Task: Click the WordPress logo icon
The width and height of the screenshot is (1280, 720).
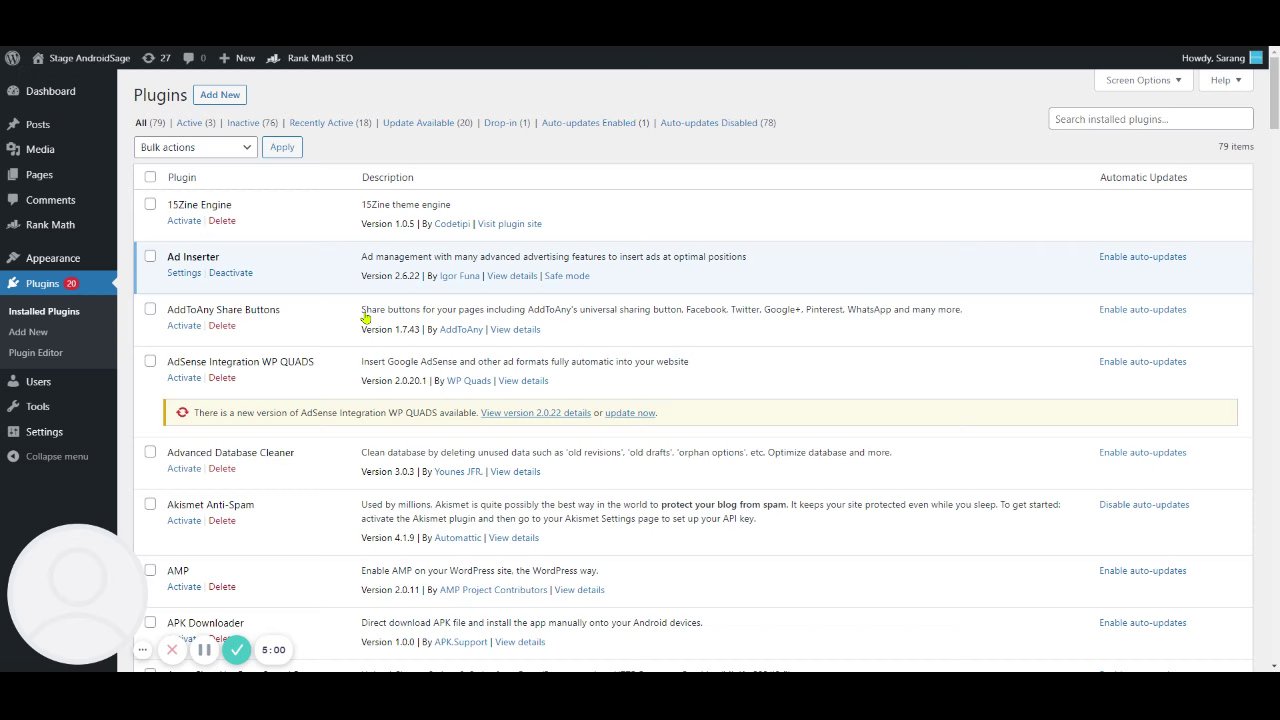Action: 12,58
